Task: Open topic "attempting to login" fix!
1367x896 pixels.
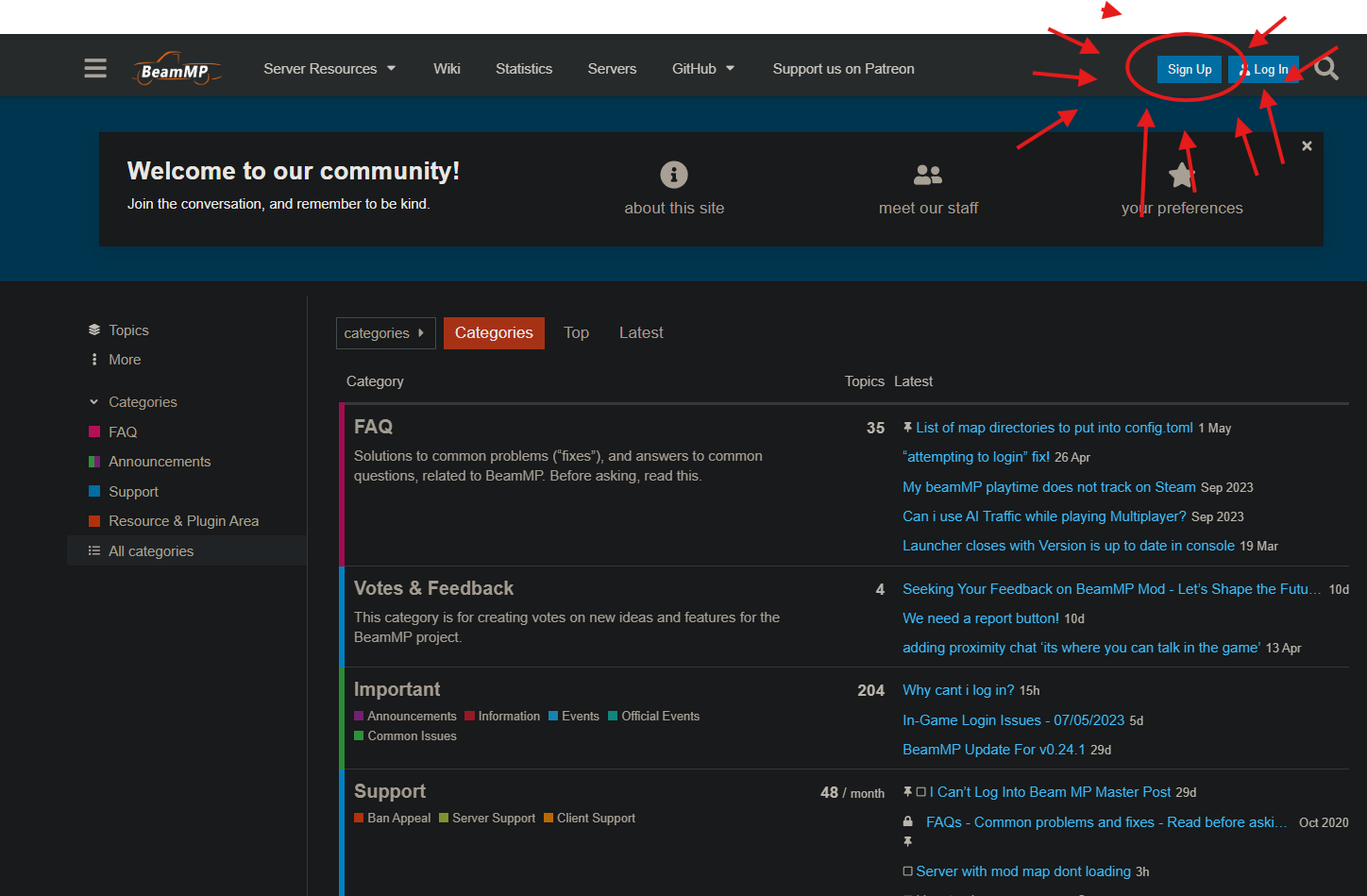Action: pyautogui.click(x=976, y=457)
